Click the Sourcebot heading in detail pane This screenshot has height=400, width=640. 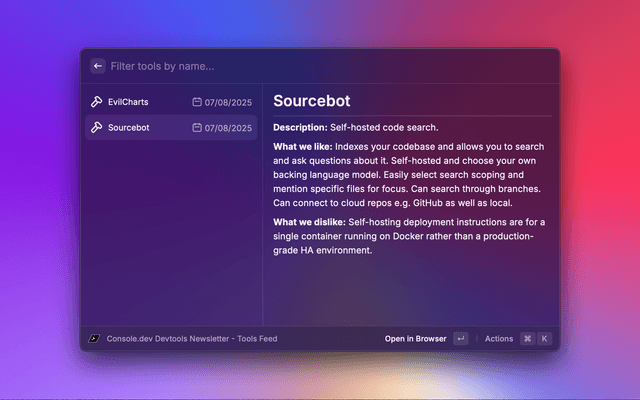point(311,101)
